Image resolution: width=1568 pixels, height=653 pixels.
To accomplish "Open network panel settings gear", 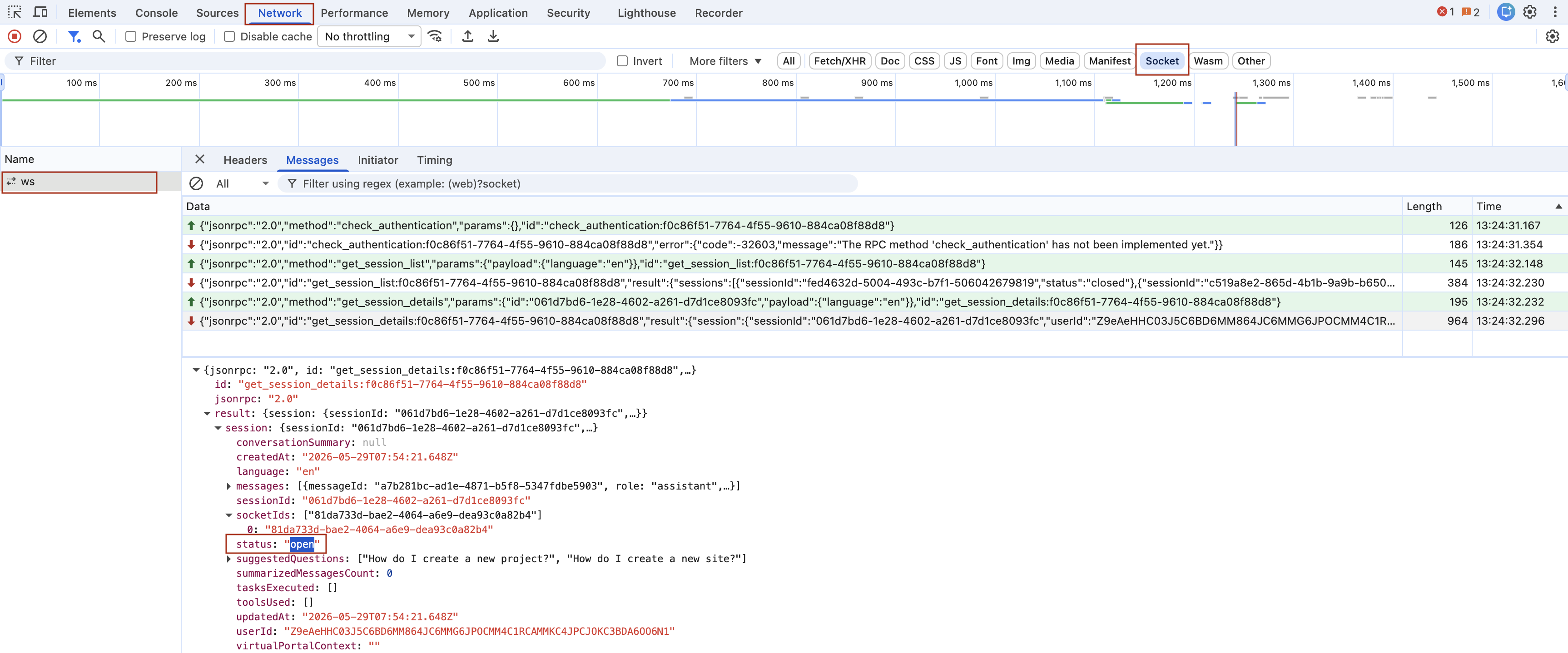I will pos(1552,36).
